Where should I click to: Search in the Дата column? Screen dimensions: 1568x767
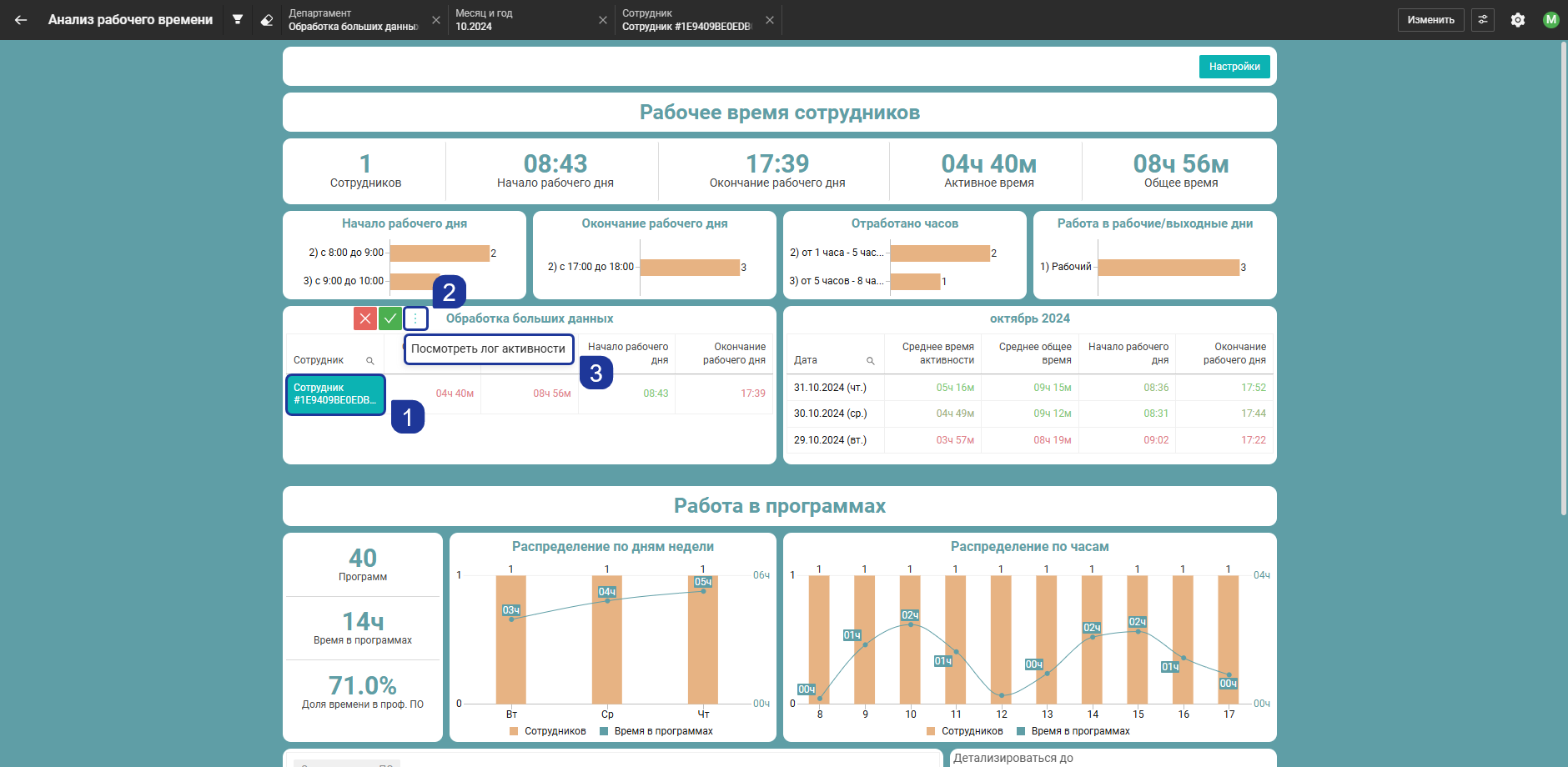pyautogui.click(x=871, y=361)
